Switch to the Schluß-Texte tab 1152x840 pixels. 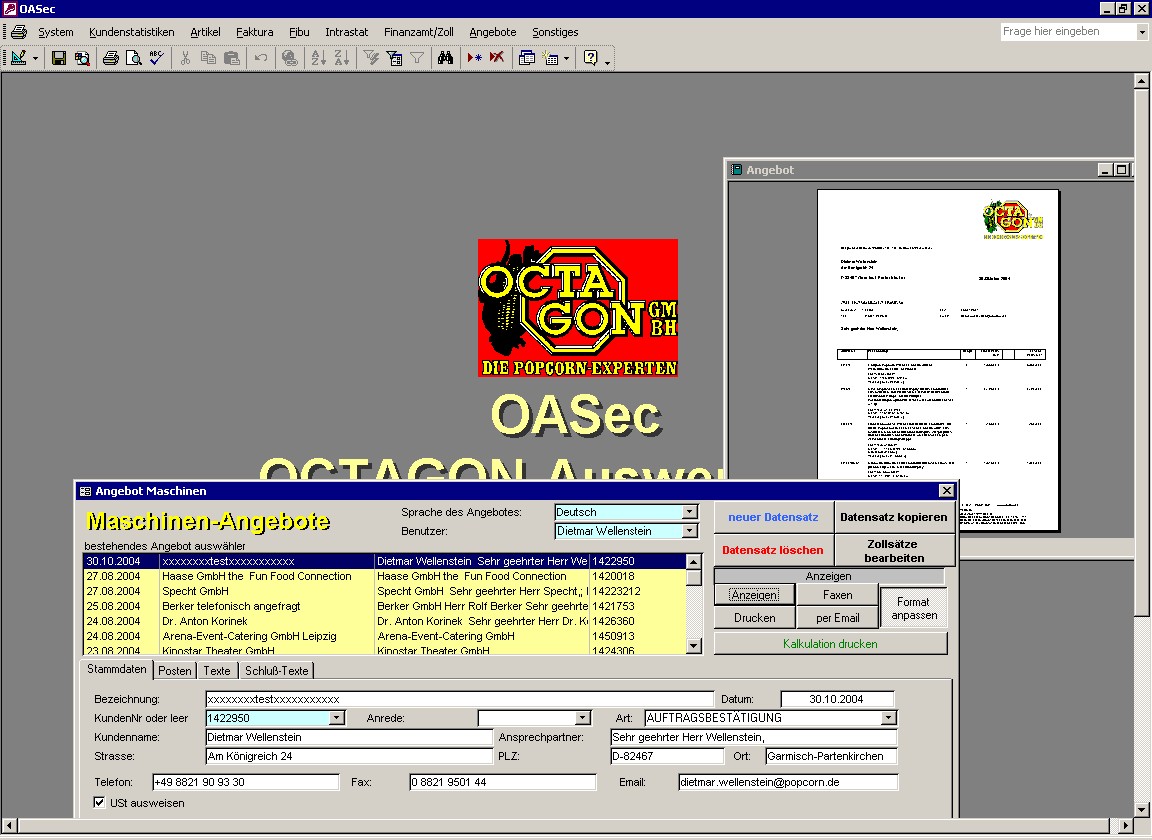[x=276, y=670]
